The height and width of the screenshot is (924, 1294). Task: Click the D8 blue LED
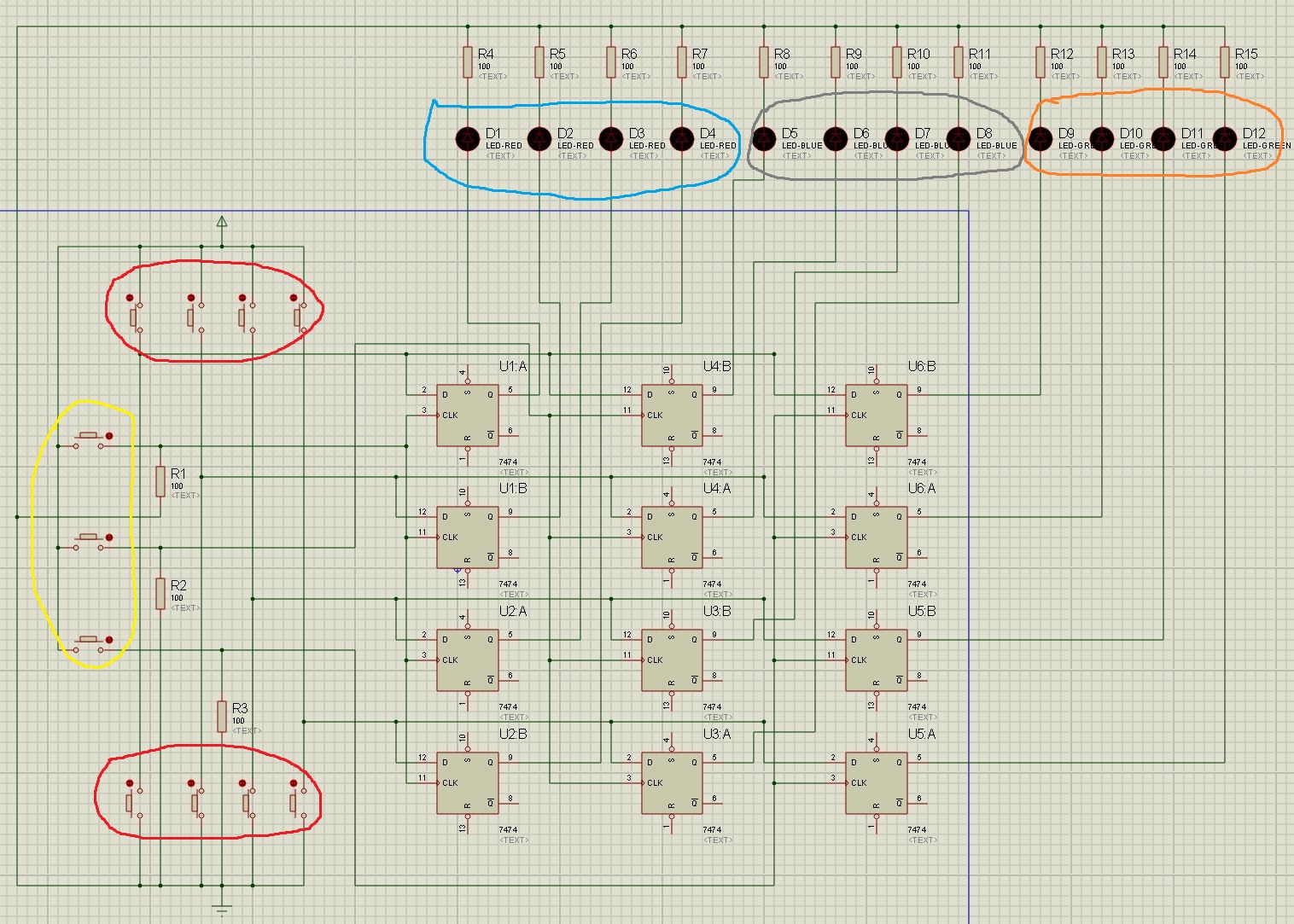[x=959, y=138]
